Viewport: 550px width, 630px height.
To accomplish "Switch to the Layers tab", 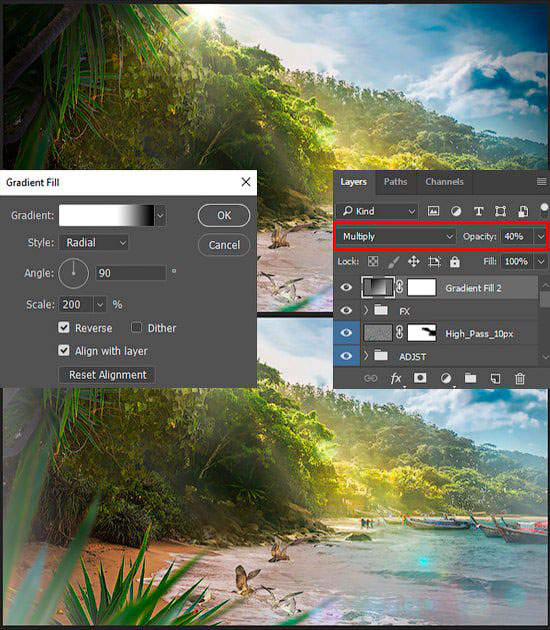I will point(353,182).
